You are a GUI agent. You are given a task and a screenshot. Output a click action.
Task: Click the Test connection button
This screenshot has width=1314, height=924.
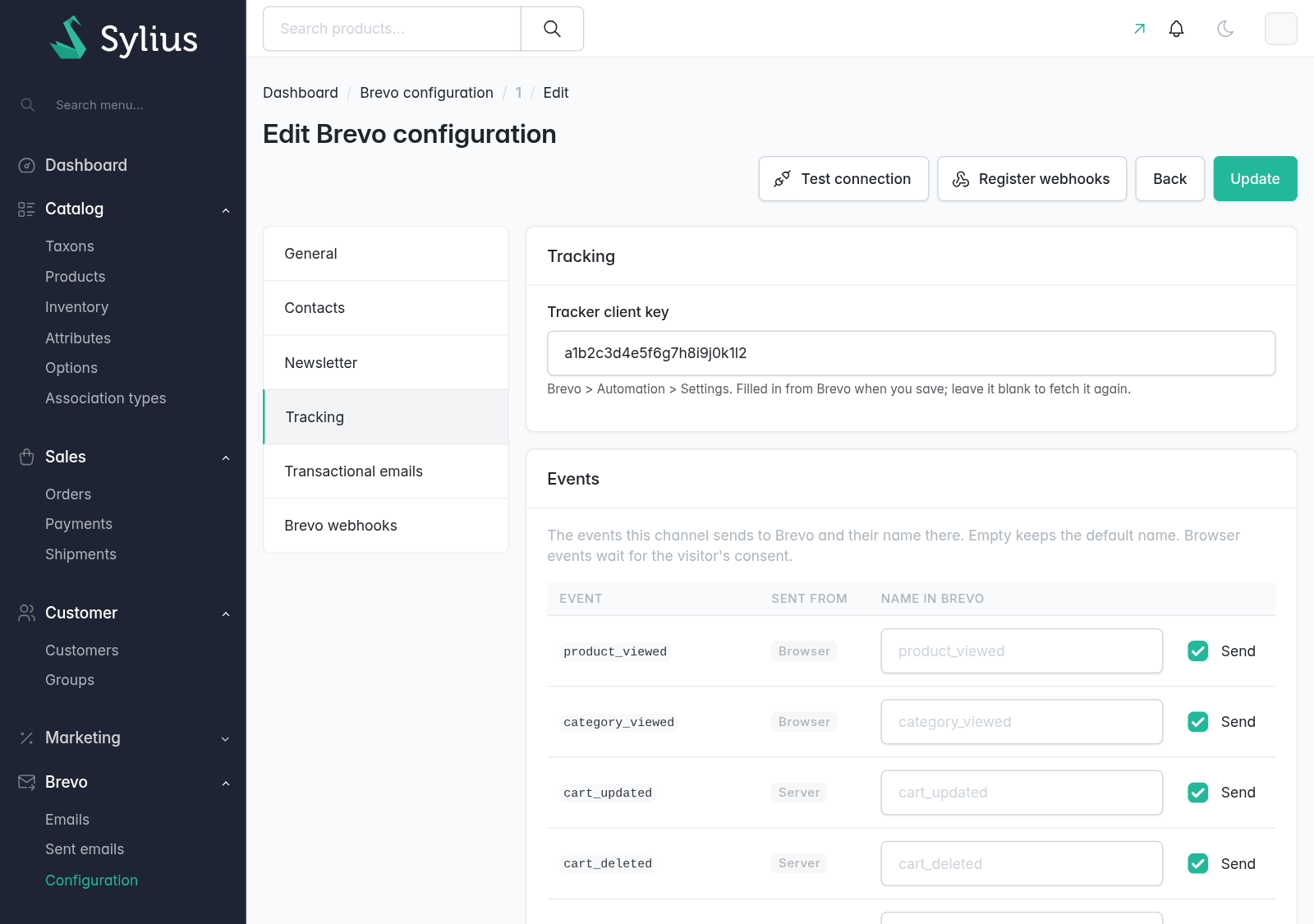tap(843, 178)
